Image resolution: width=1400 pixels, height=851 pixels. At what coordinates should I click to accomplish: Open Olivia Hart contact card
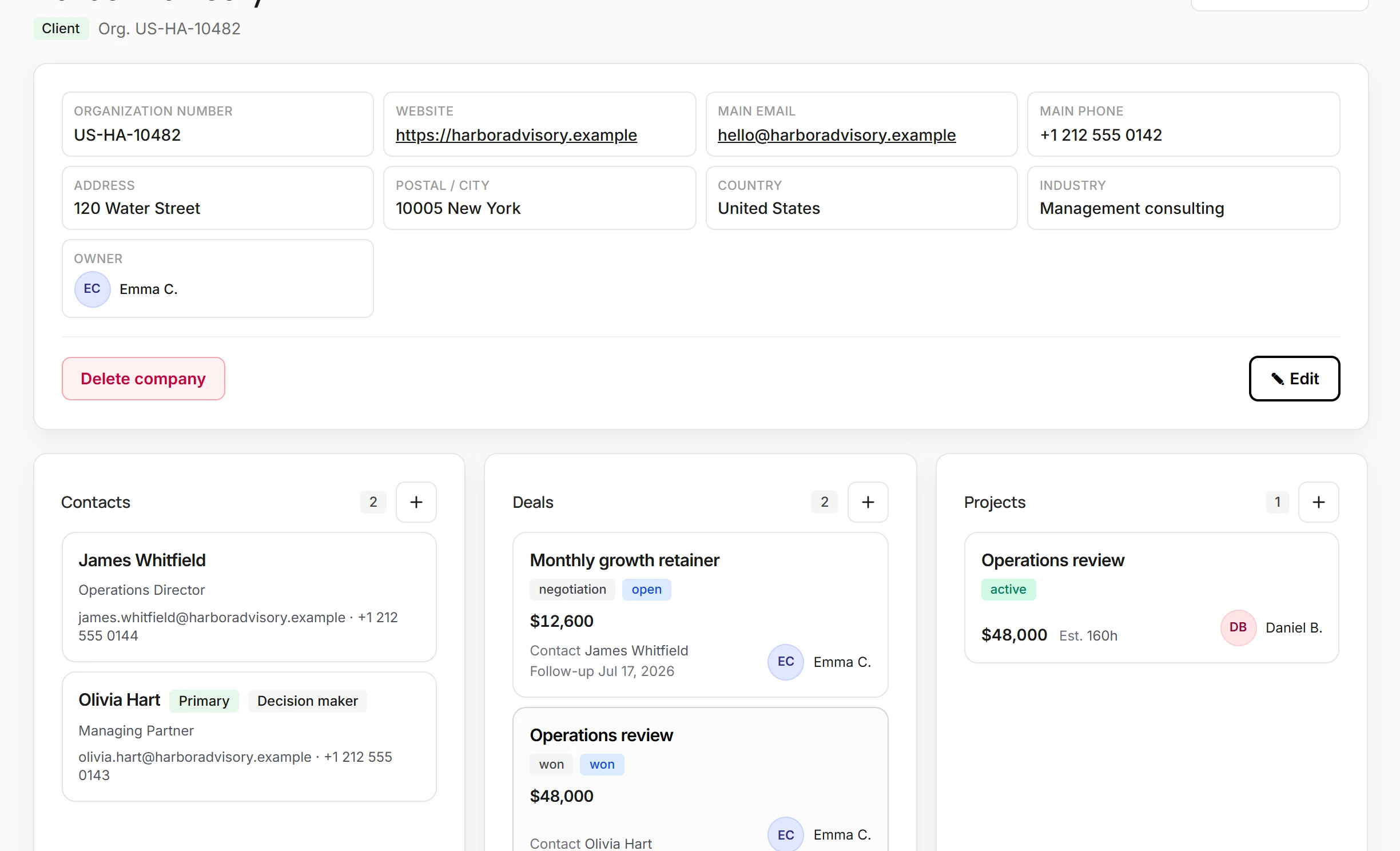(x=249, y=737)
